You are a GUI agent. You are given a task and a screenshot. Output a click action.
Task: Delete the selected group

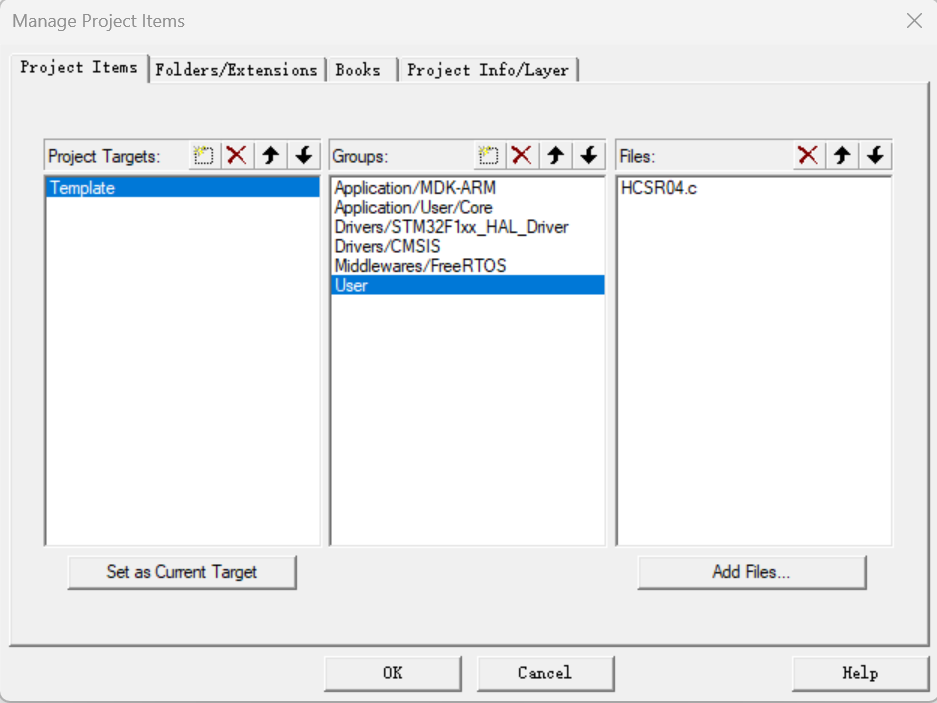click(x=522, y=155)
